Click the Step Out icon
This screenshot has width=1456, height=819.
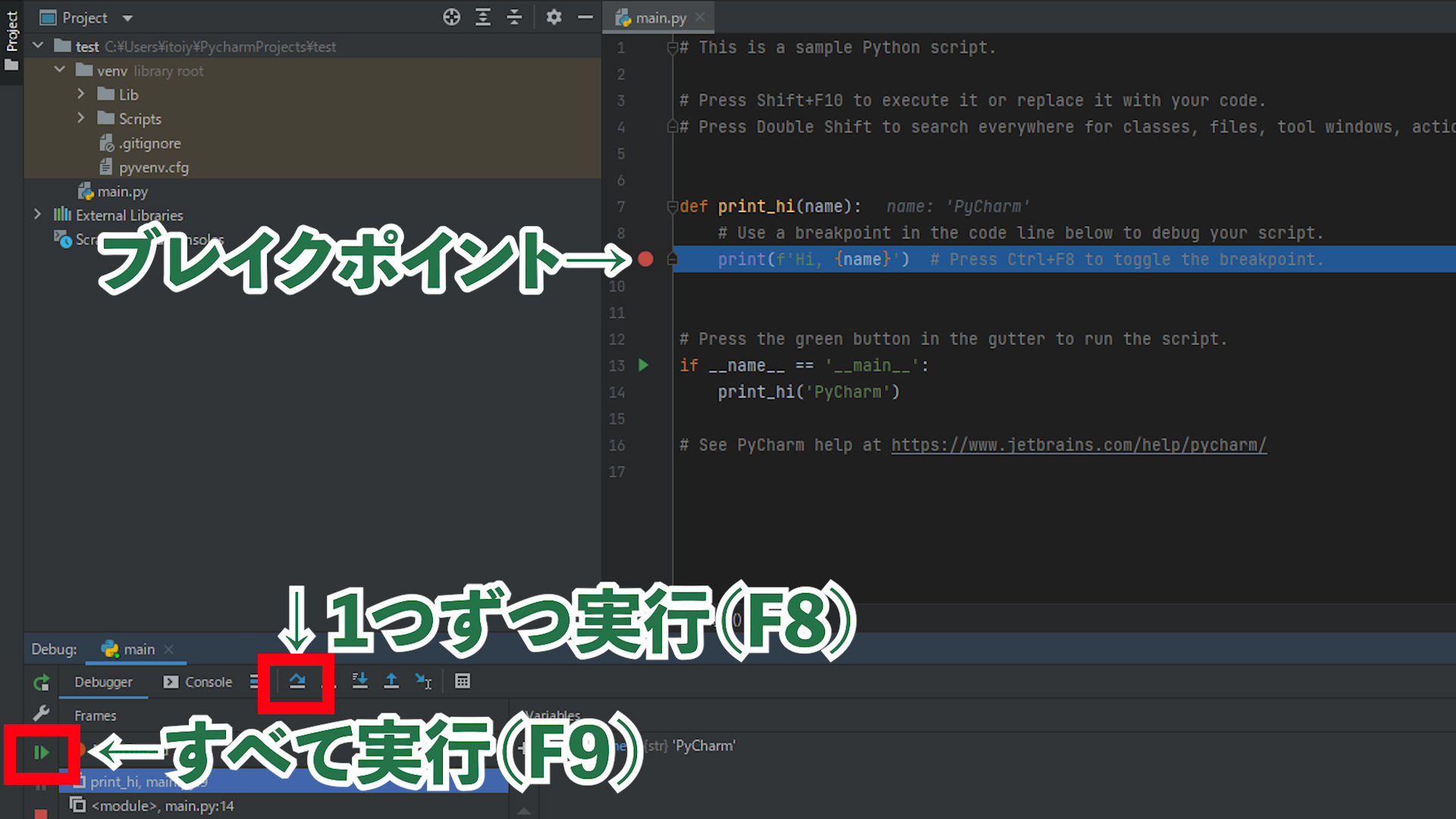click(391, 681)
